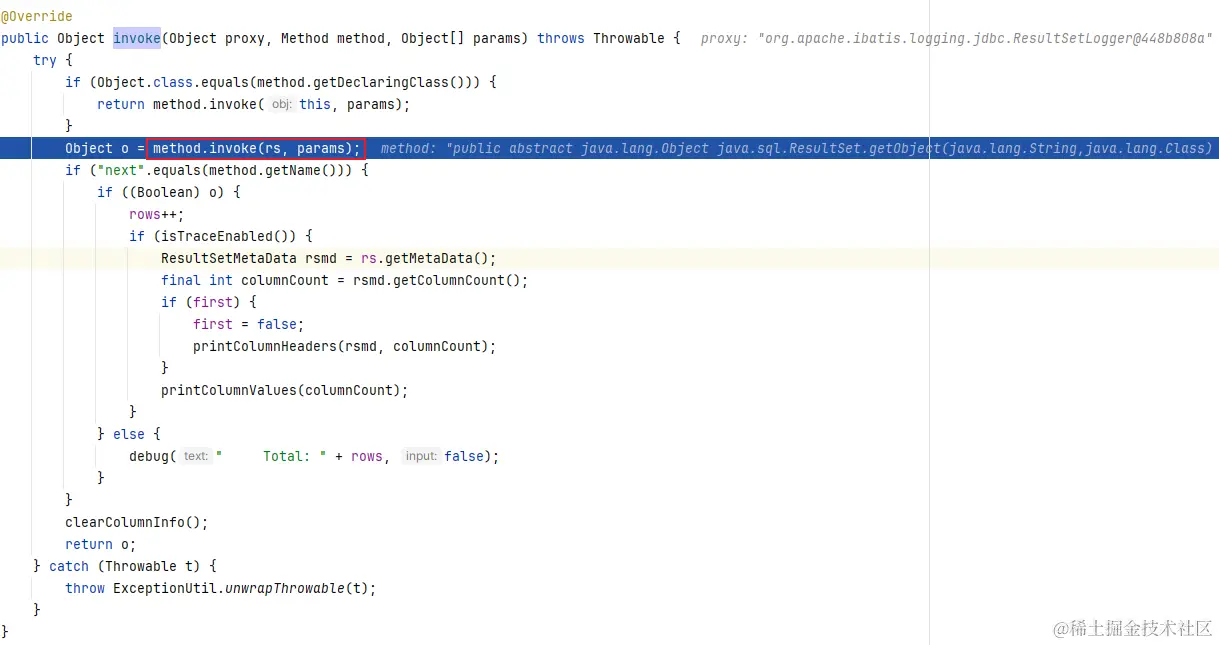The height and width of the screenshot is (645, 1219).
Task: Click the 'try' keyword
Action: (x=45, y=60)
